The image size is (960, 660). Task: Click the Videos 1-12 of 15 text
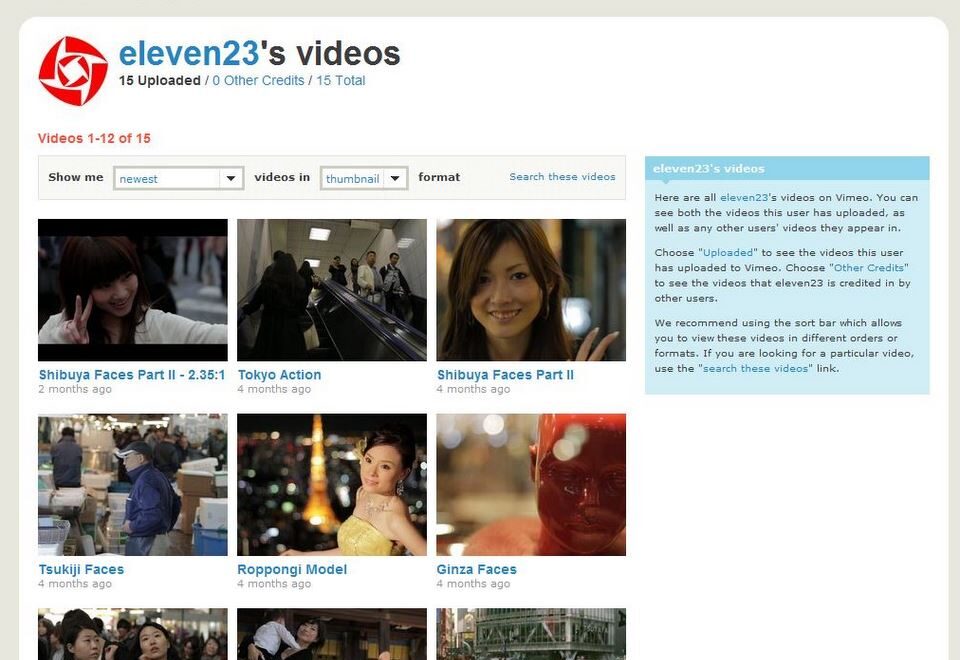tap(94, 138)
